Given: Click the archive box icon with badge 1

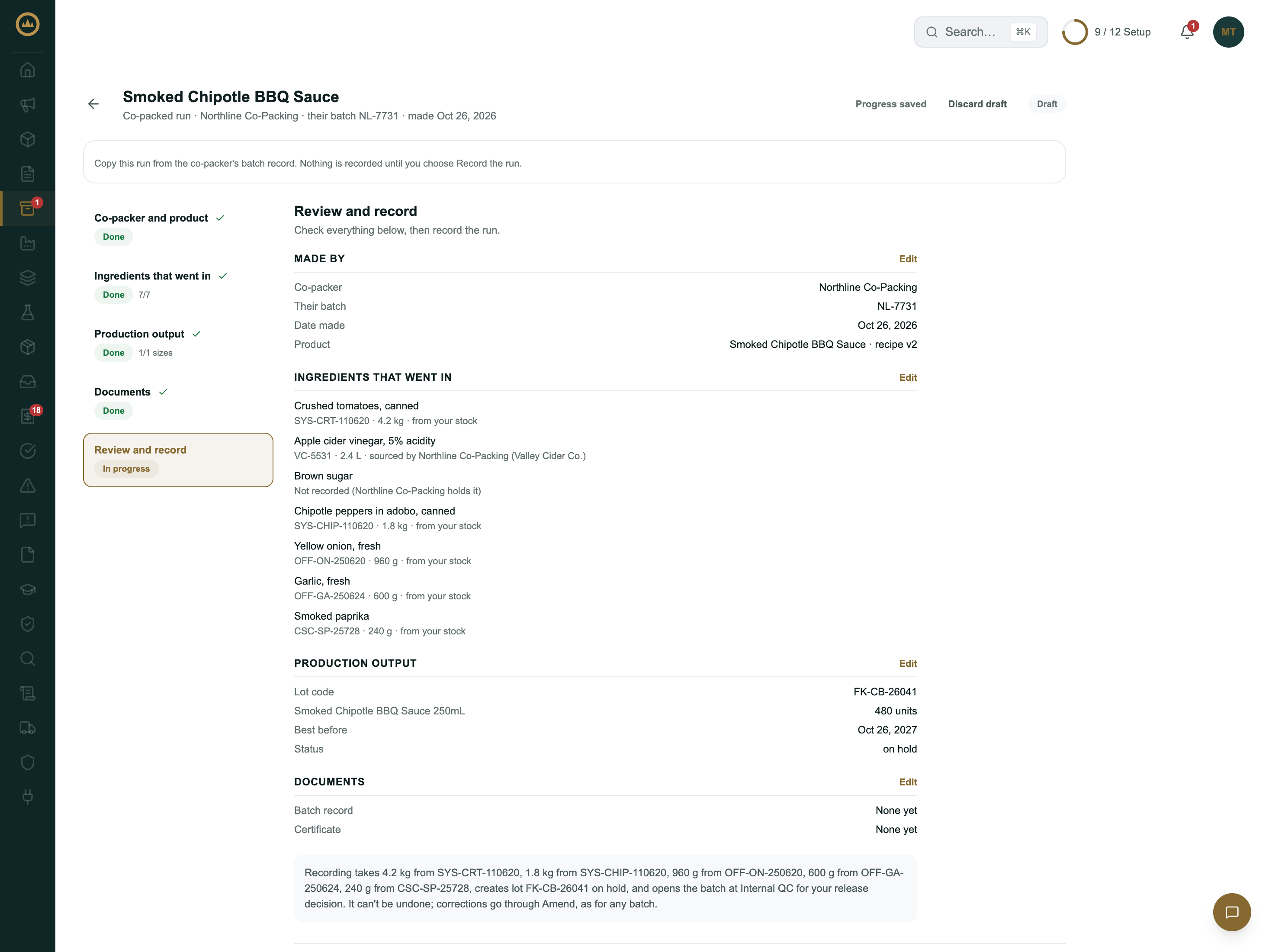Looking at the screenshot, I should pos(28,208).
